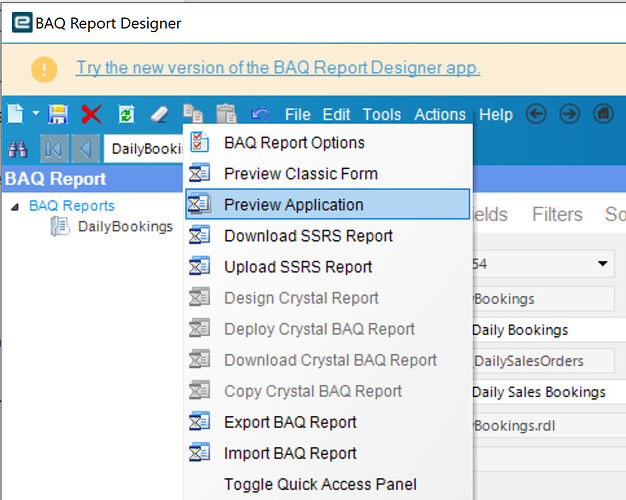Select Preview Application menu entry

pos(293,204)
